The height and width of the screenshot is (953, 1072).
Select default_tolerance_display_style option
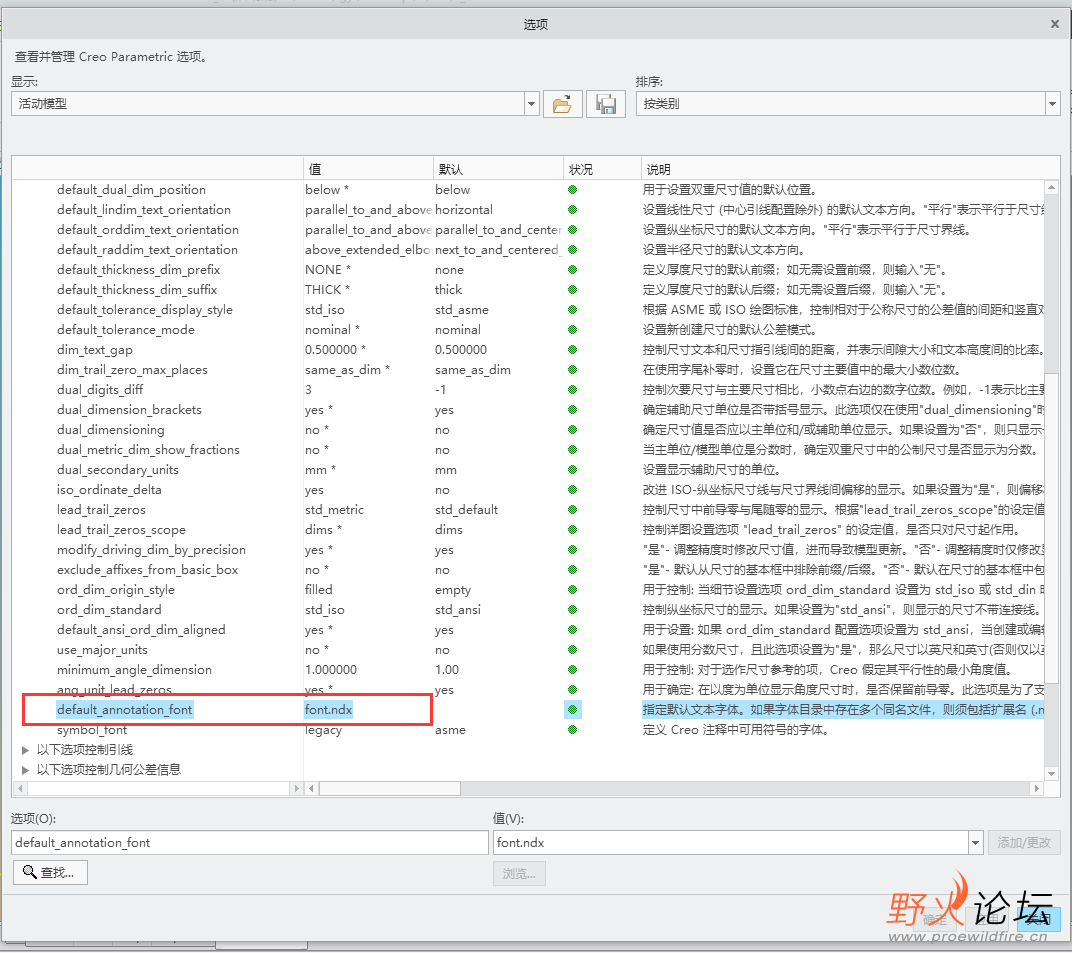pyautogui.click(x=145, y=310)
